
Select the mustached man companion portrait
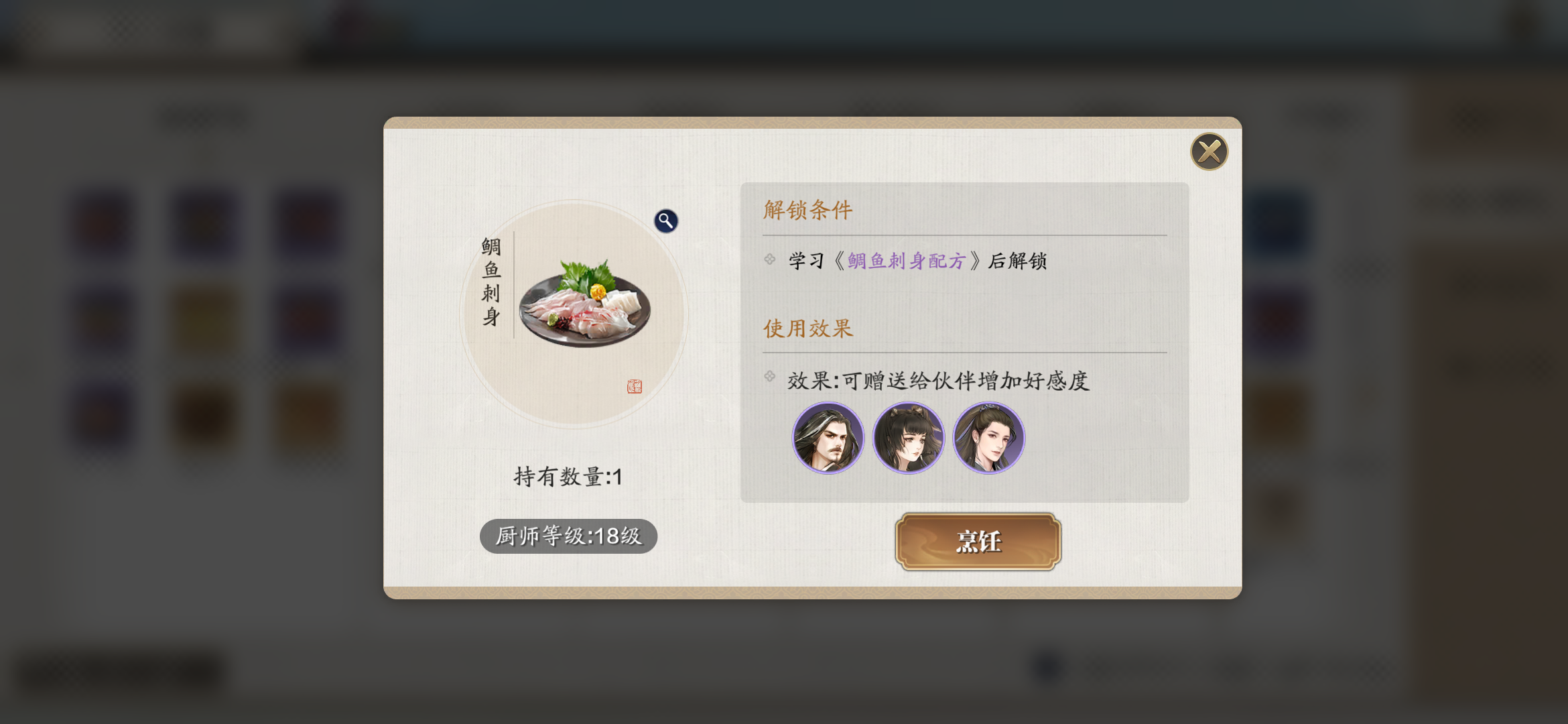click(x=828, y=438)
